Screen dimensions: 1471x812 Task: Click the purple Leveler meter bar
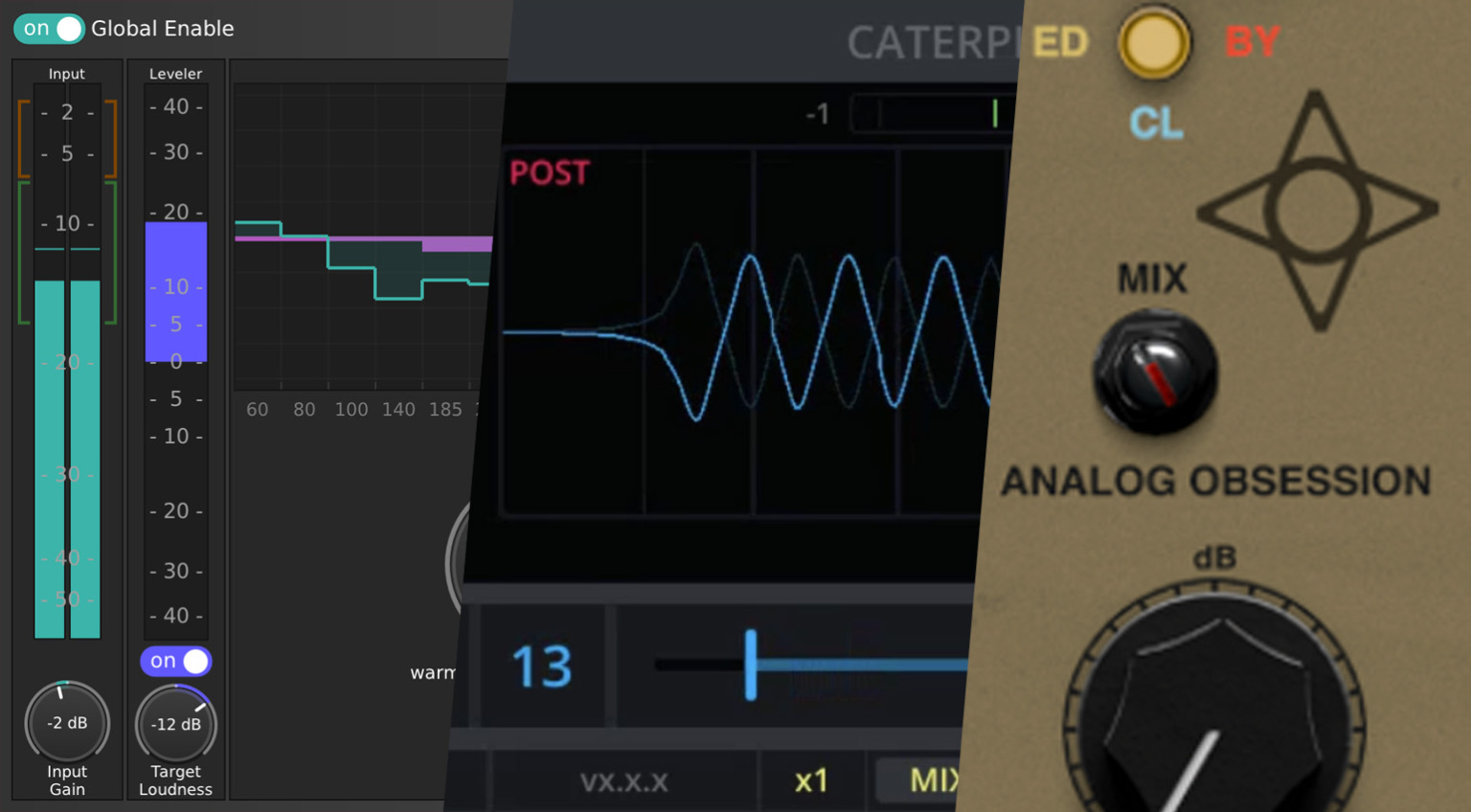pos(176,291)
